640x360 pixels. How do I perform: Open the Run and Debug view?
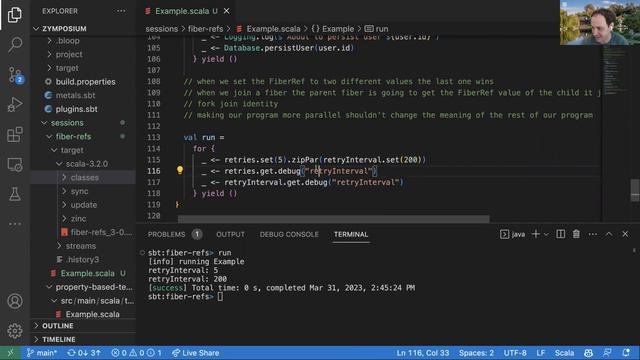[15, 104]
